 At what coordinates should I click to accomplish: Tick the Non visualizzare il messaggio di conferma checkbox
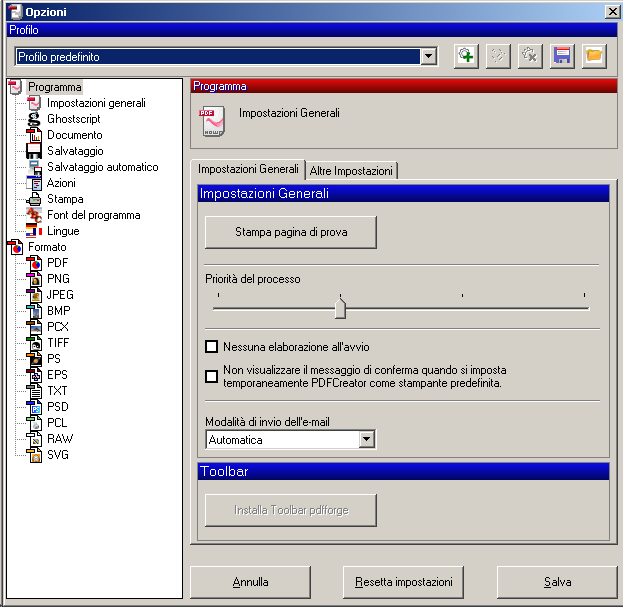coord(211,376)
